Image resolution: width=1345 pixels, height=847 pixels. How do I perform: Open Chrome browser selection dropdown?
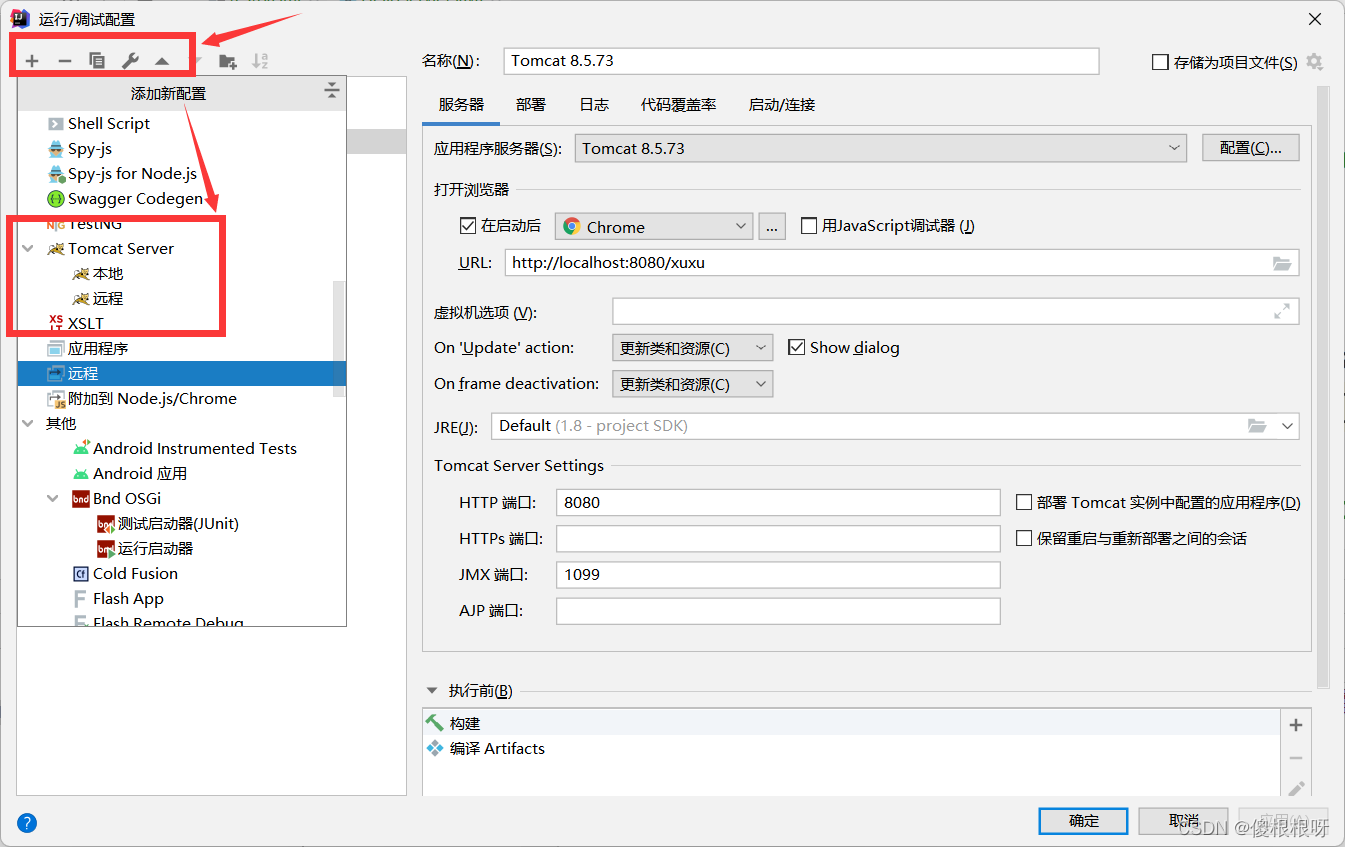[x=654, y=227]
